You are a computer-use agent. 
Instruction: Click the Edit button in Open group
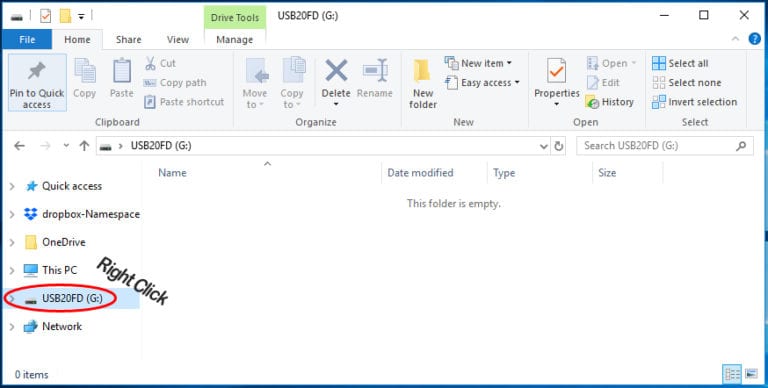[x=603, y=83]
